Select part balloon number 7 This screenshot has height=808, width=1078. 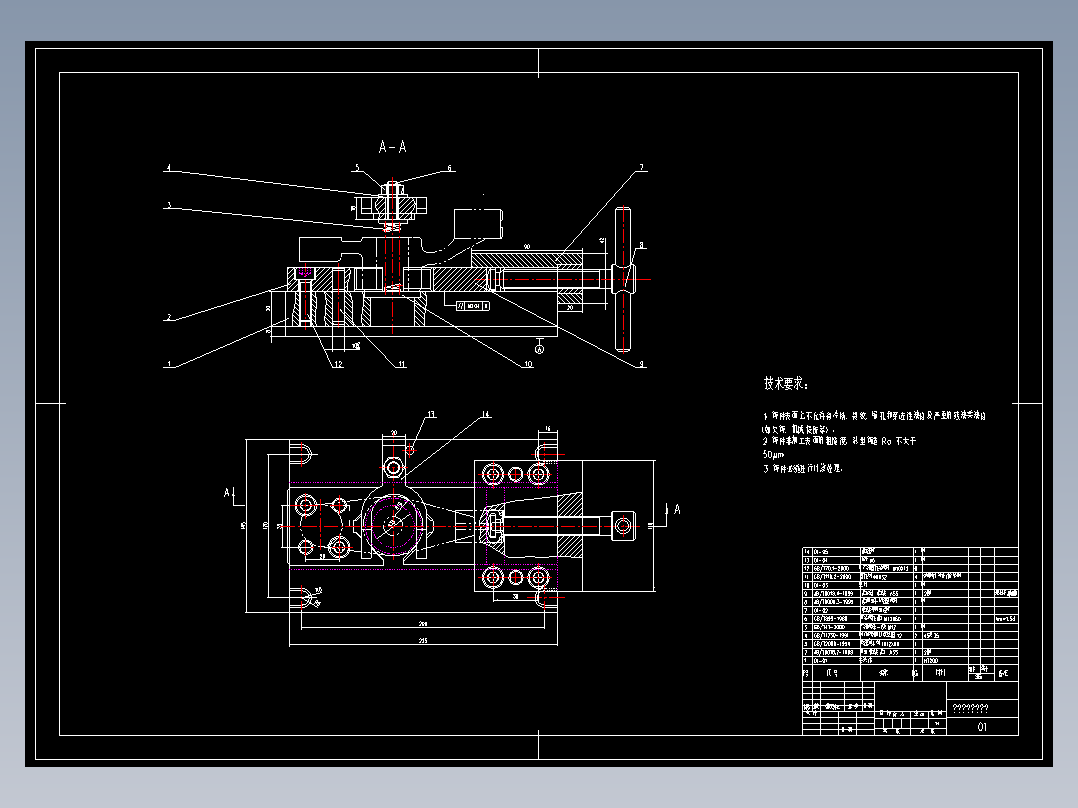click(641, 167)
